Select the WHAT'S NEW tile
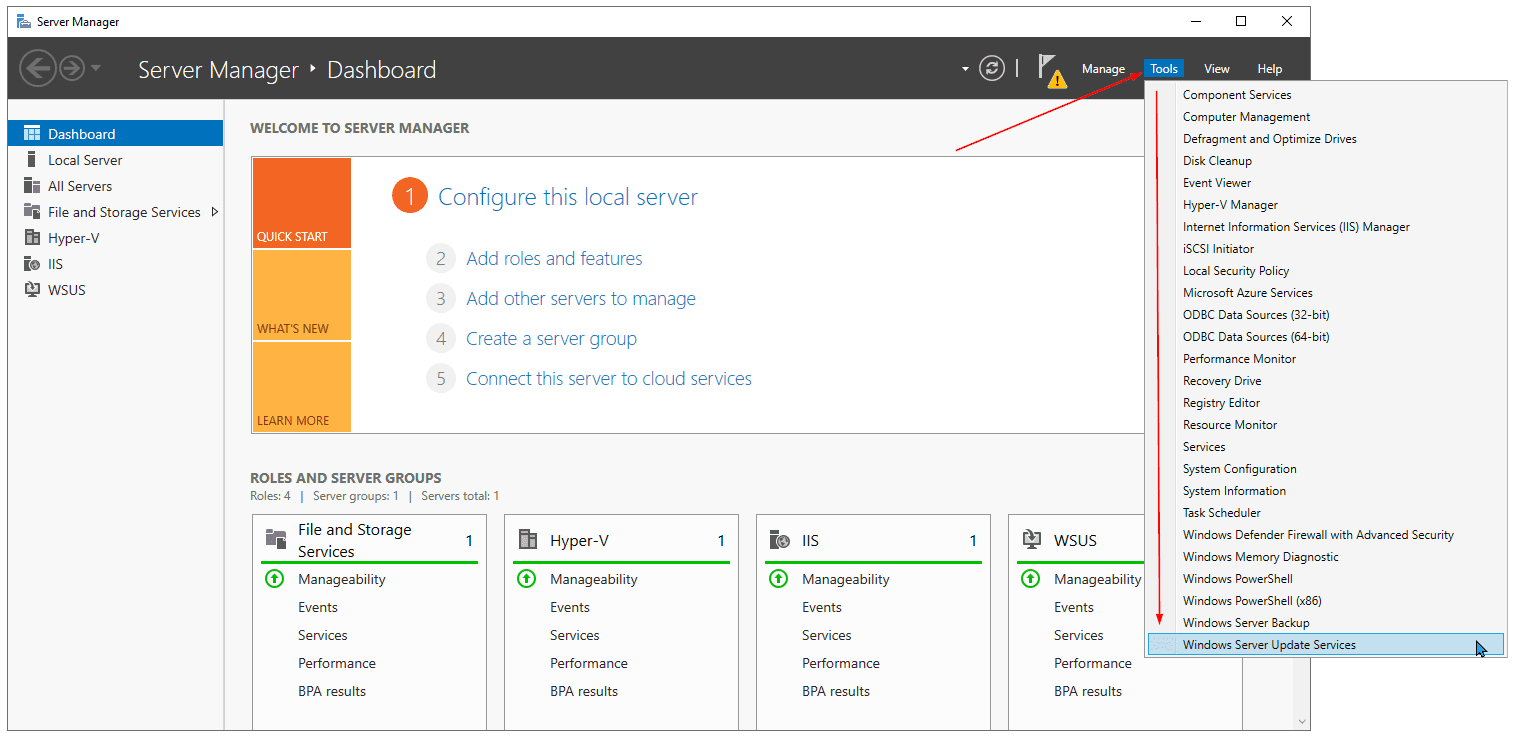The height and width of the screenshot is (740, 1520). click(302, 295)
